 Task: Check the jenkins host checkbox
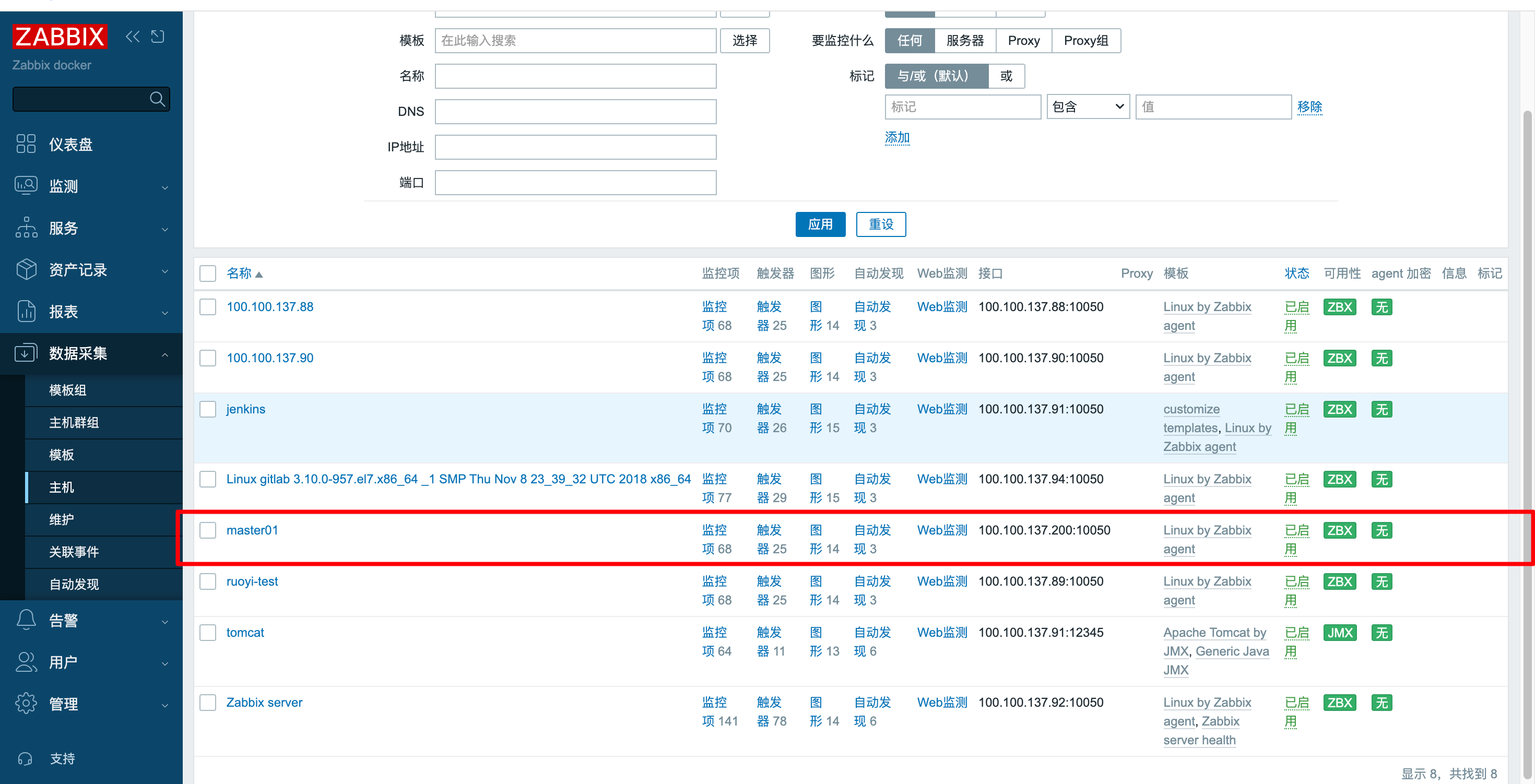tap(207, 409)
